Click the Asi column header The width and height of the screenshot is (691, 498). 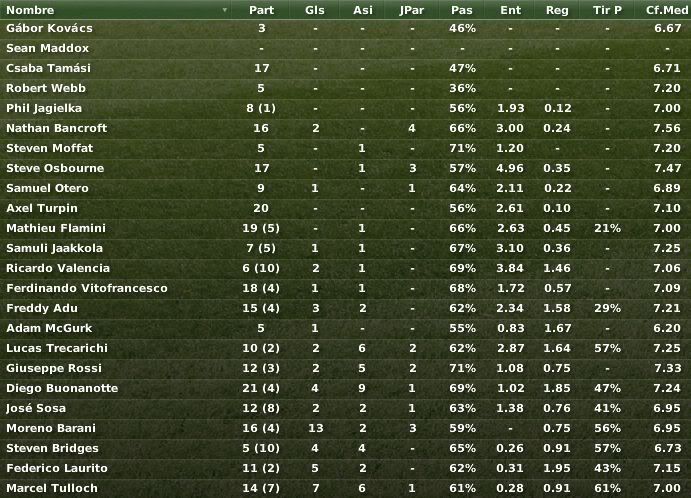pos(363,10)
